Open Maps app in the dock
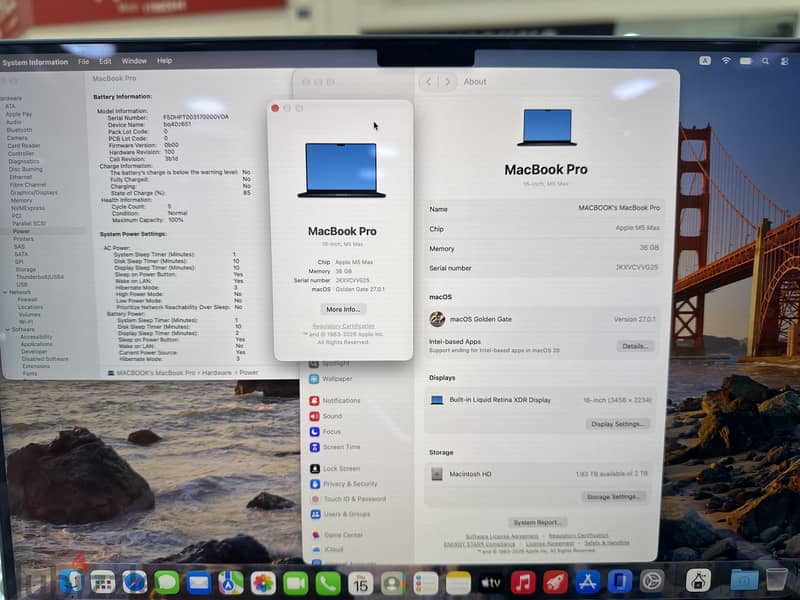The height and width of the screenshot is (600, 800). point(231,582)
